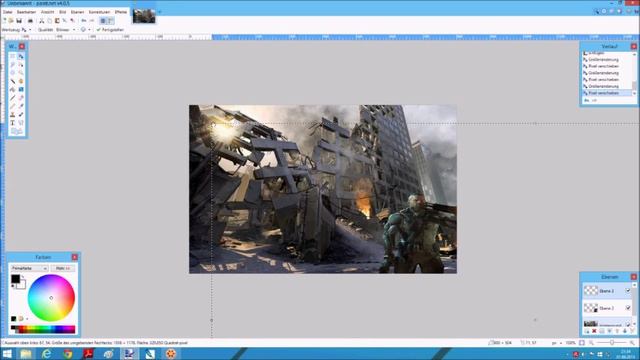Select the Recolor tool
The width and height of the screenshot is (640, 360).
click(21, 114)
